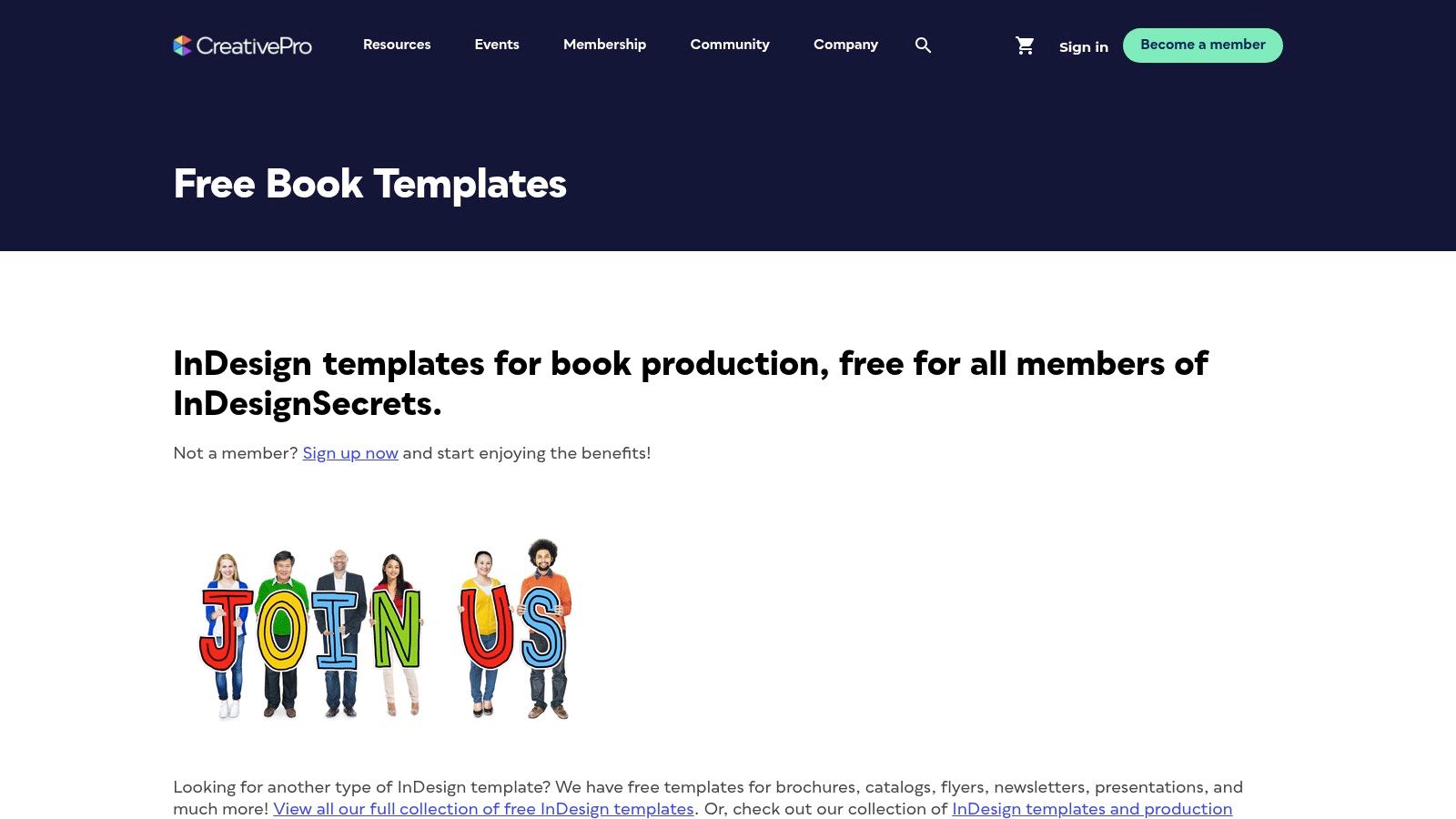Click the Sign in link
Viewport: 1456px width, 819px height.
[1084, 46]
